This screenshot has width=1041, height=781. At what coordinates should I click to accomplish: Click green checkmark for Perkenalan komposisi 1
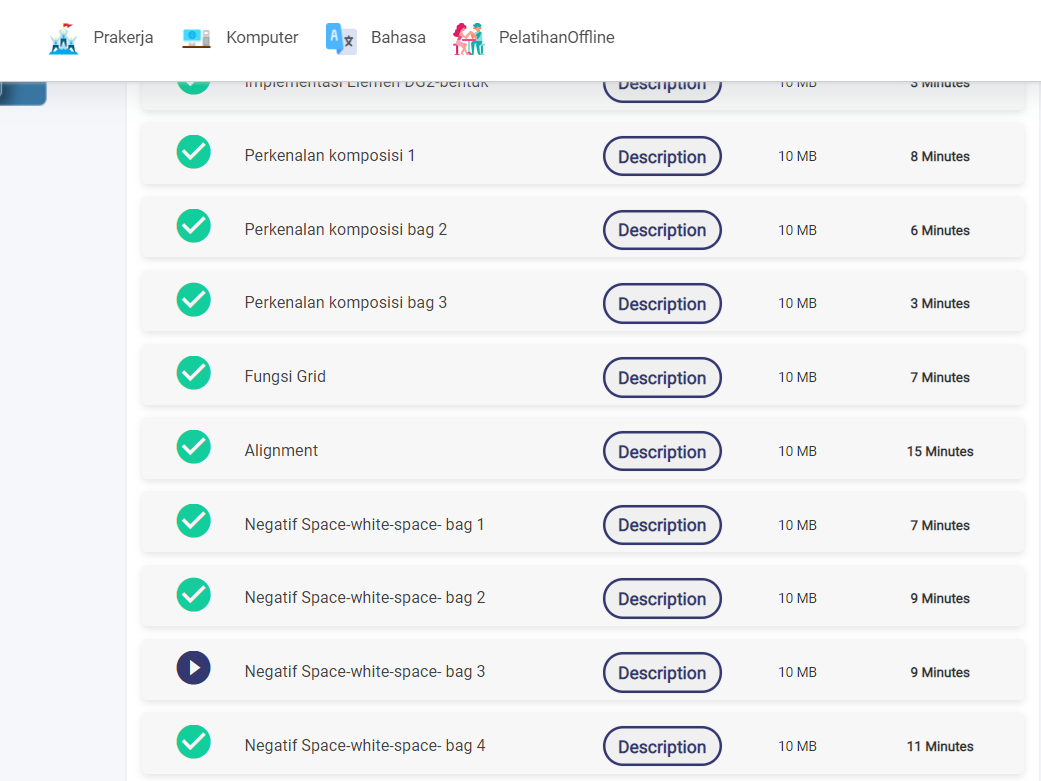coord(194,152)
